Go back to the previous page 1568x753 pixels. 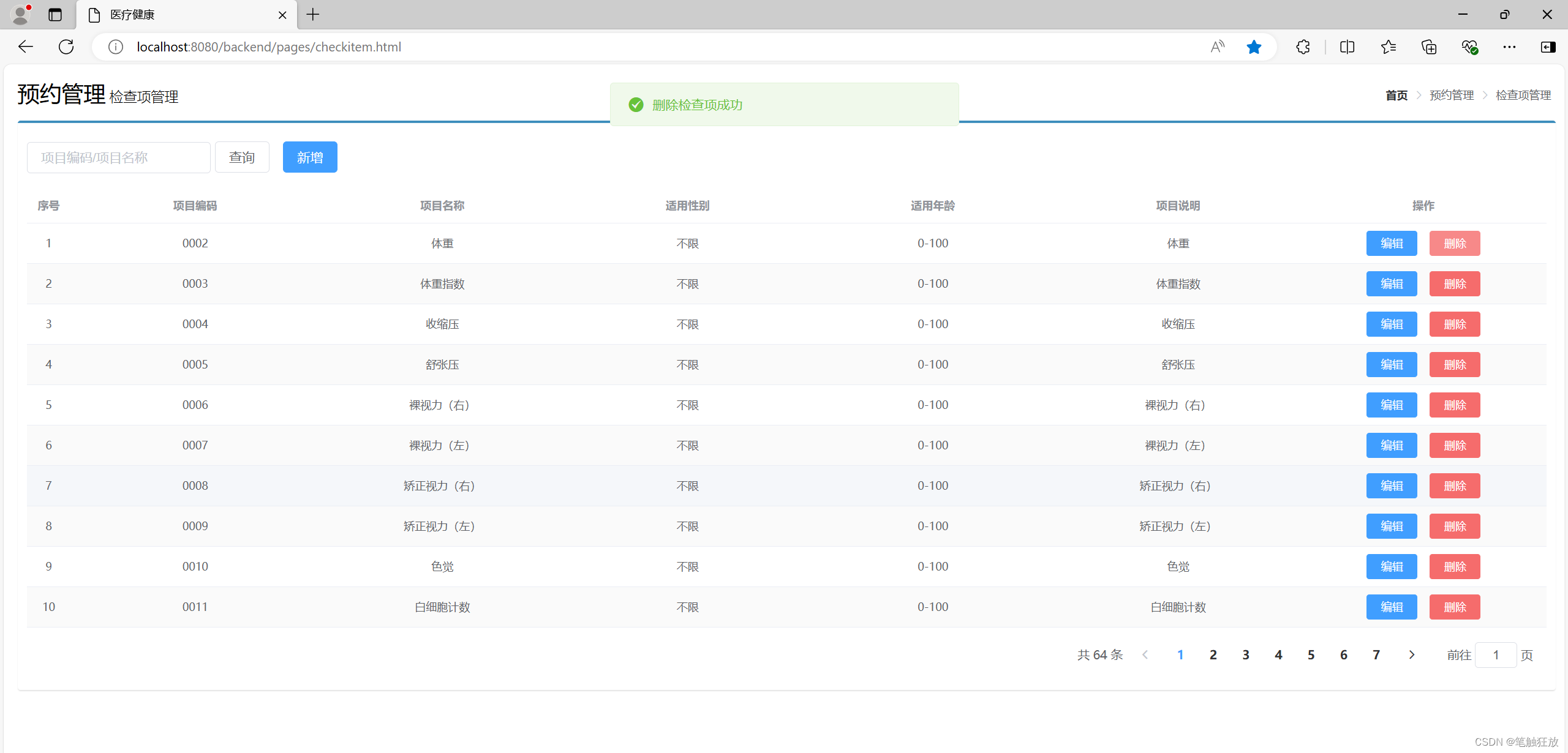click(x=26, y=47)
